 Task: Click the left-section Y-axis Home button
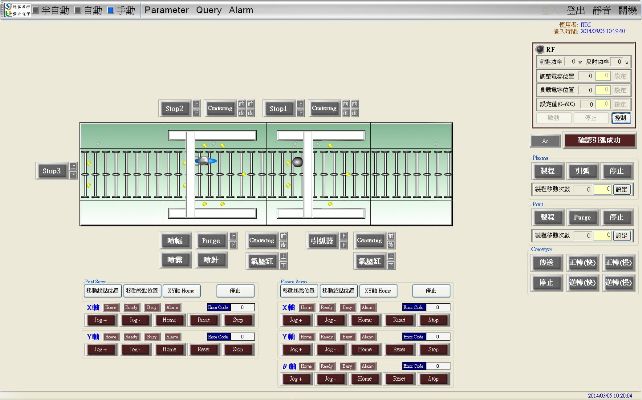(167, 350)
